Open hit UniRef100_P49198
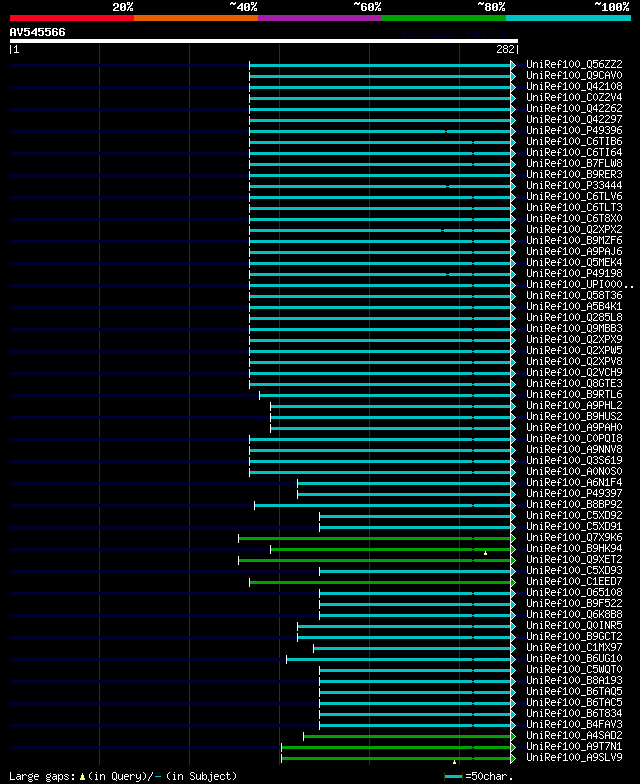640x784 pixels. [574, 274]
